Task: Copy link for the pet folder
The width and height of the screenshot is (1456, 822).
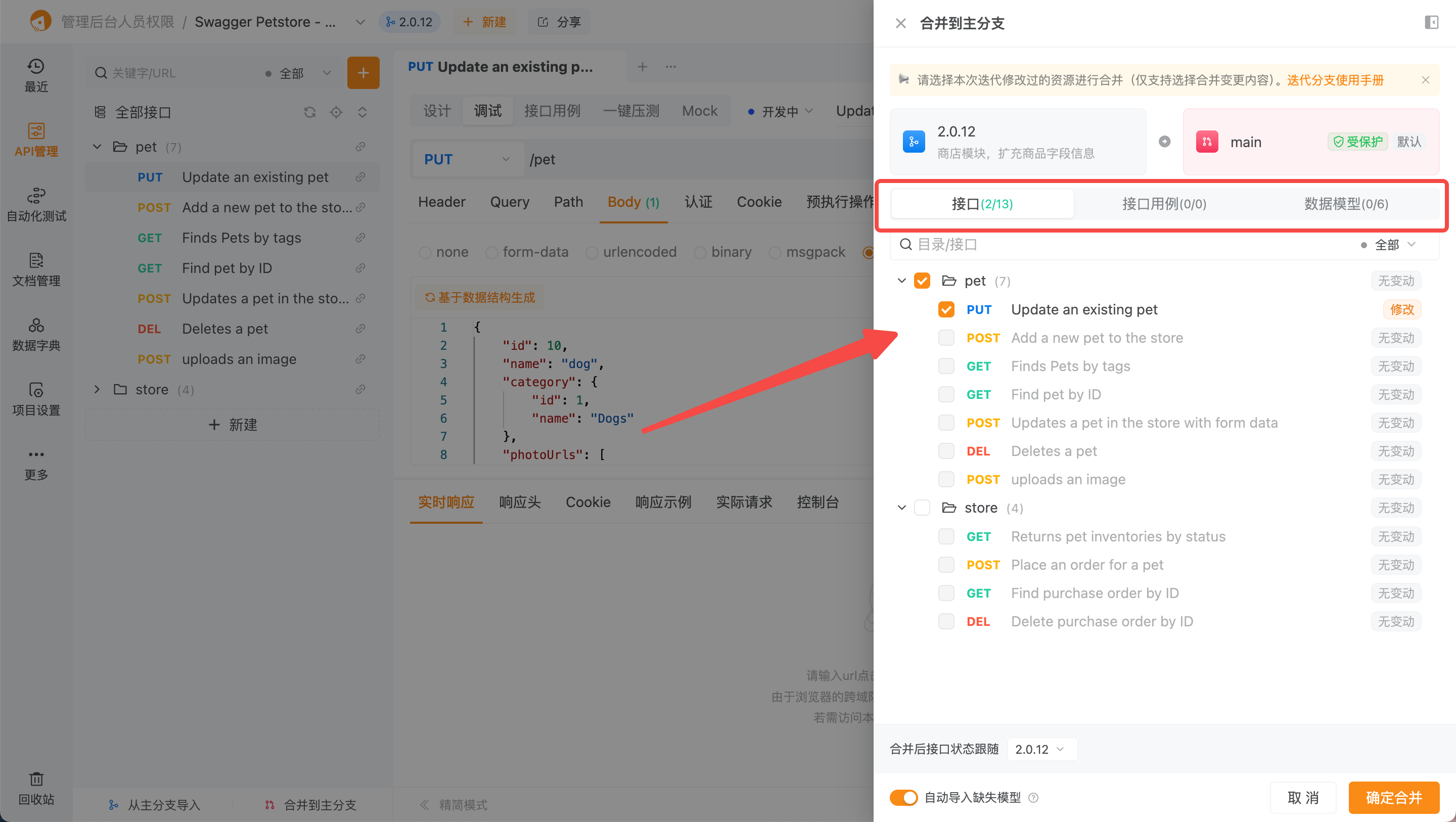Action: (x=360, y=147)
